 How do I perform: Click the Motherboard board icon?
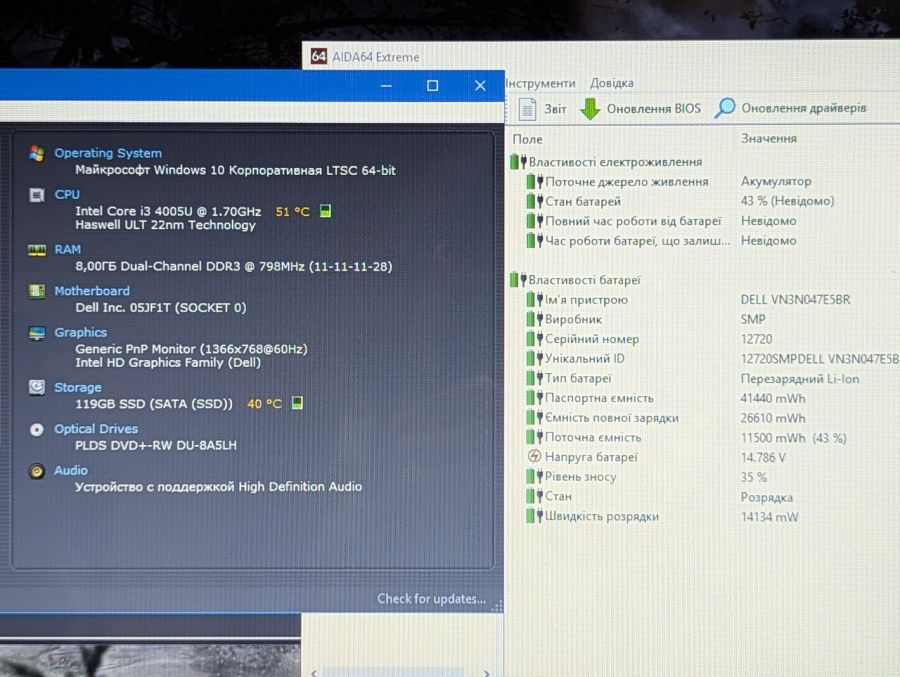point(37,291)
